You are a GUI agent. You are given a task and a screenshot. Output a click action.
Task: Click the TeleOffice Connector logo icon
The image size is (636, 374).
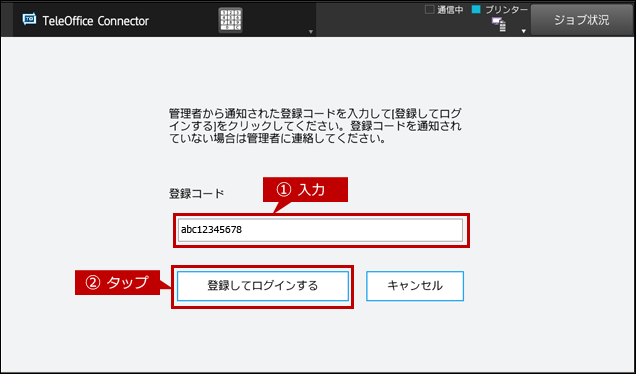29,19
